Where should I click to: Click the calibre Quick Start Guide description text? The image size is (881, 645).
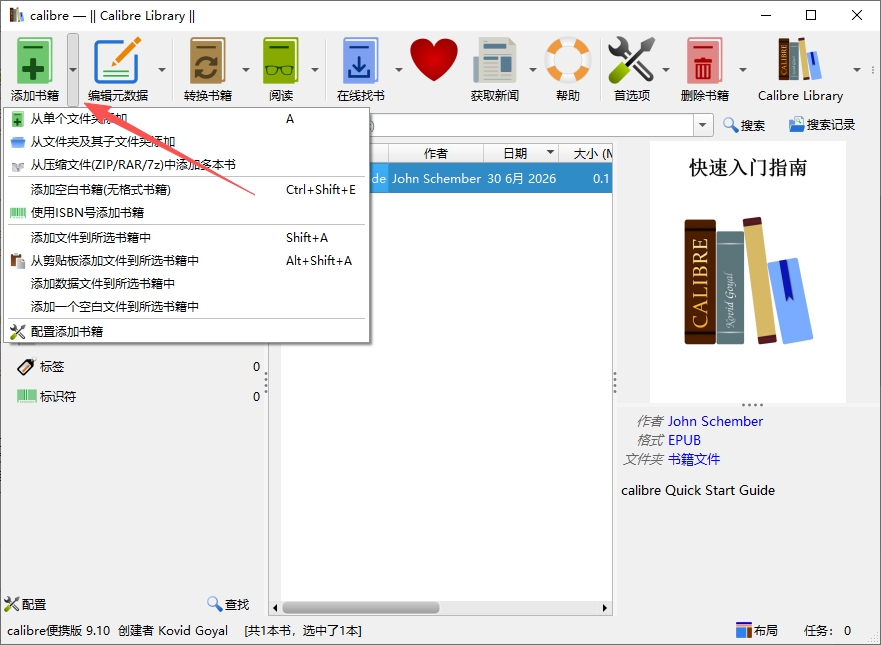pyautogui.click(x=698, y=490)
